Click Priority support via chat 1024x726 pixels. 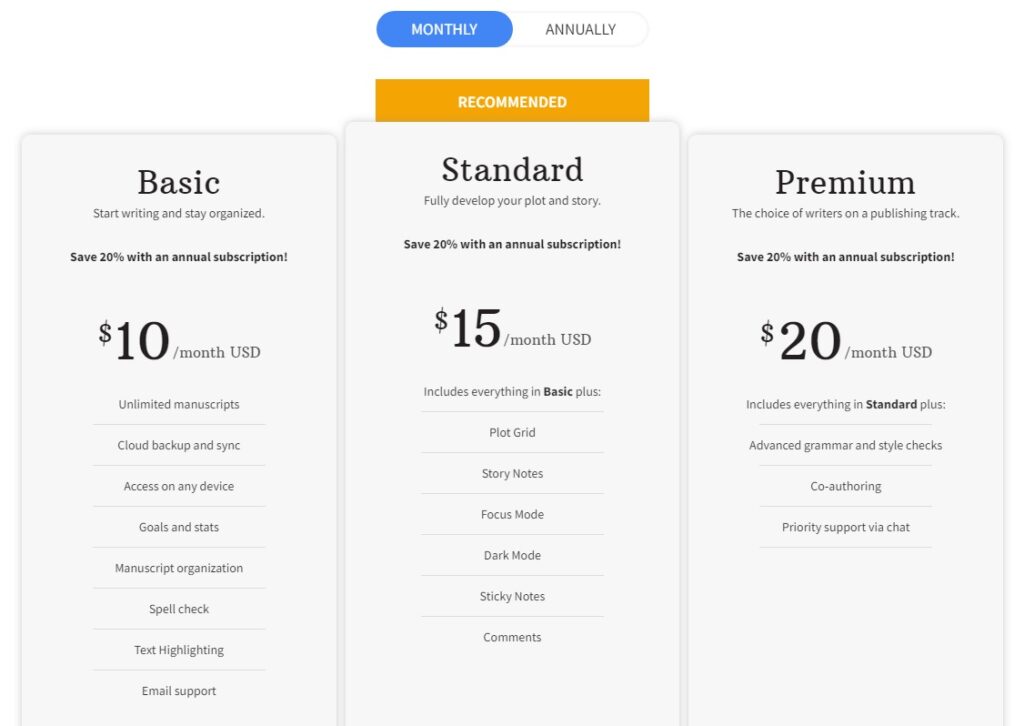pos(845,527)
